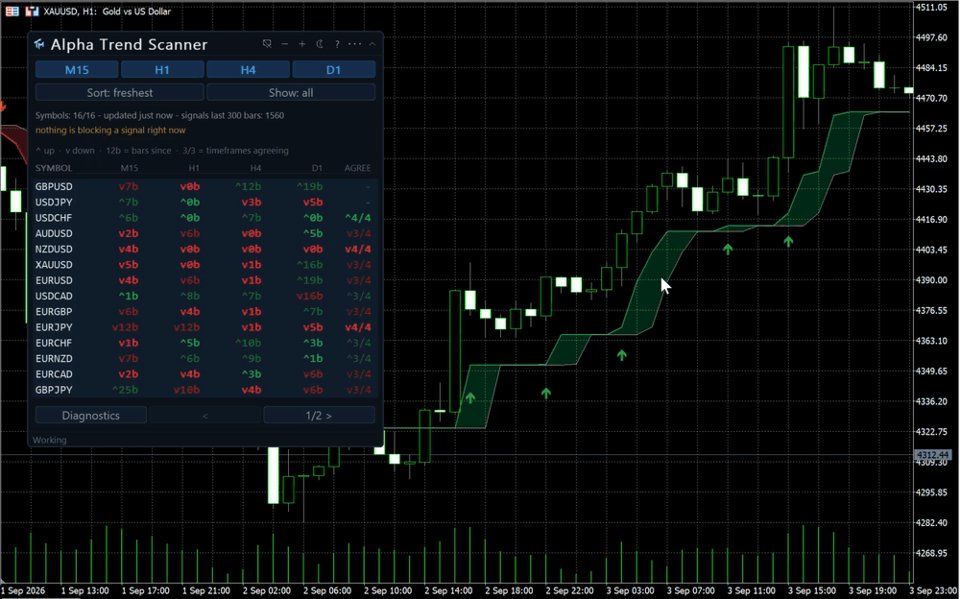Click the plus icon in scanner header
960x599 pixels.
pyautogui.click(x=302, y=44)
